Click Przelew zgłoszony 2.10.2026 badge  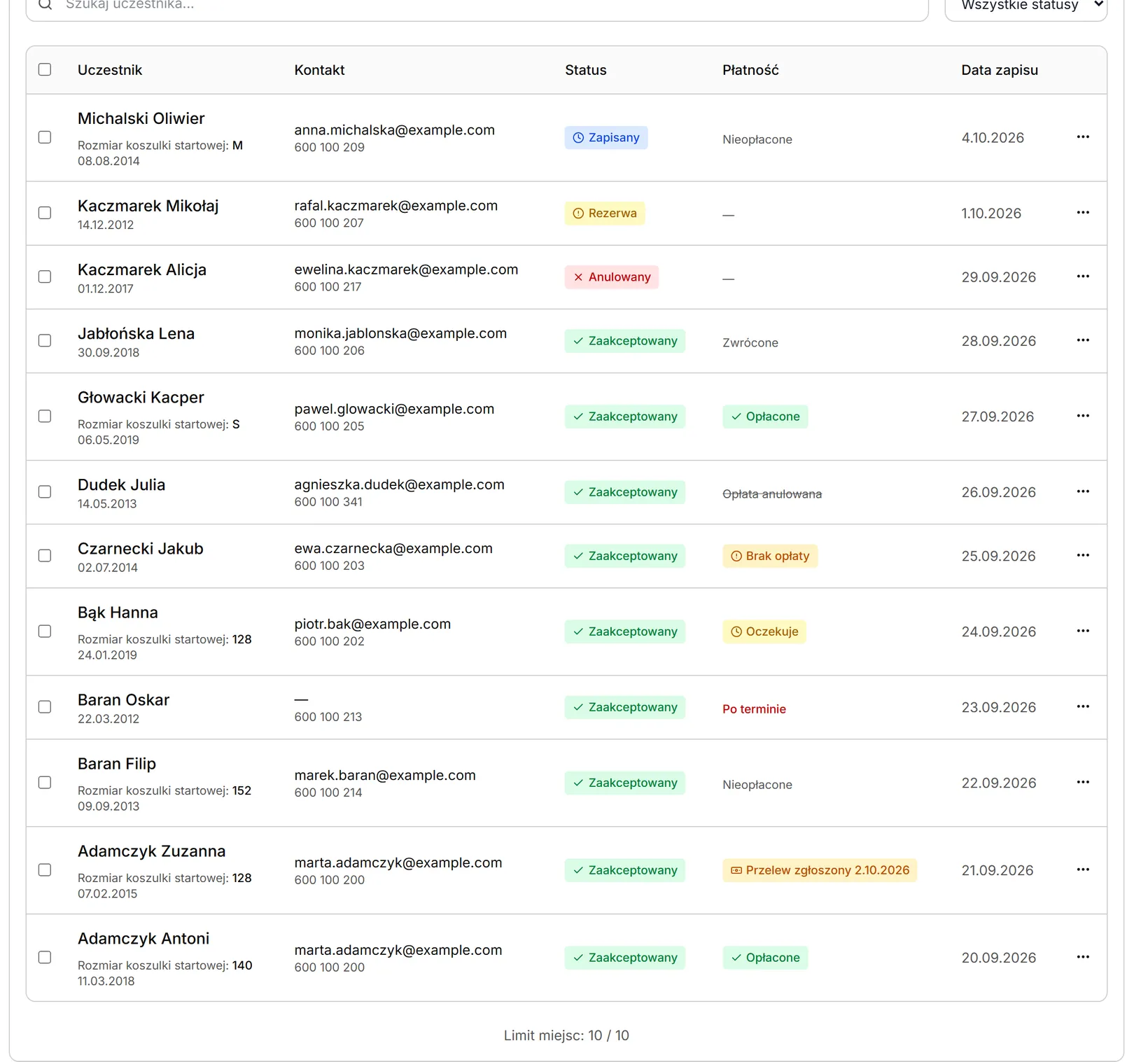pos(820,870)
